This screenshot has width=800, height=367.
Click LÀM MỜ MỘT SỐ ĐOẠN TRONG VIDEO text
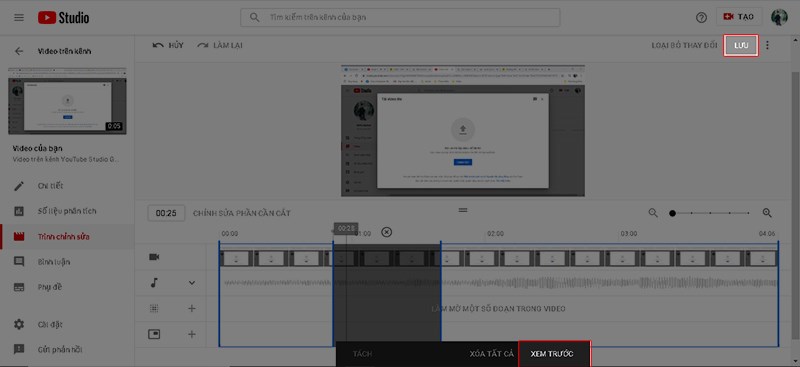(x=498, y=309)
